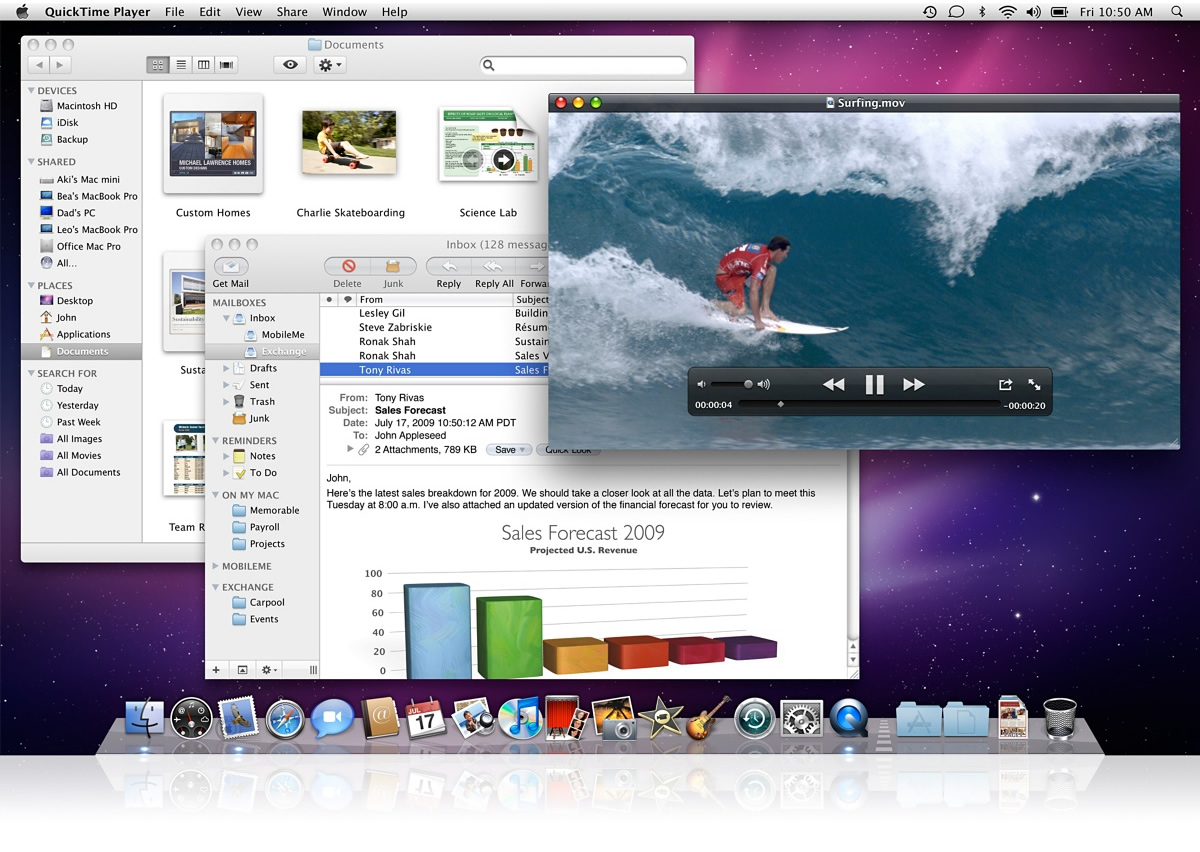Viewport: 1200px width, 852px height.
Task: Switch Finder to column view
Action: tap(204, 65)
